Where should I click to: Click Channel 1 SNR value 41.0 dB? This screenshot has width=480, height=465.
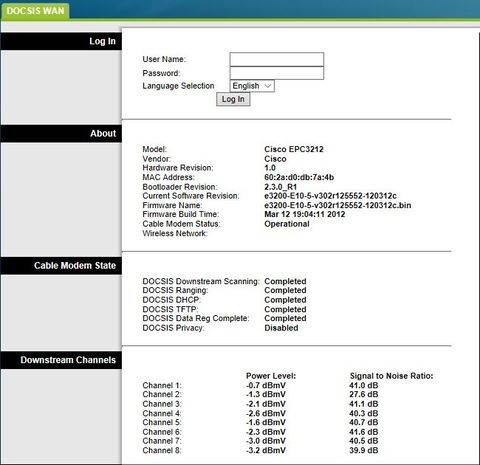click(364, 385)
